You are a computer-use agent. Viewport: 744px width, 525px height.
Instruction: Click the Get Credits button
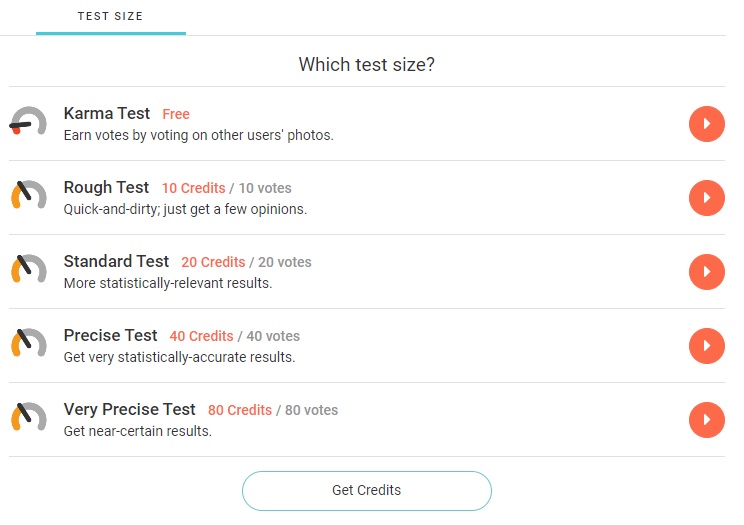tap(367, 491)
